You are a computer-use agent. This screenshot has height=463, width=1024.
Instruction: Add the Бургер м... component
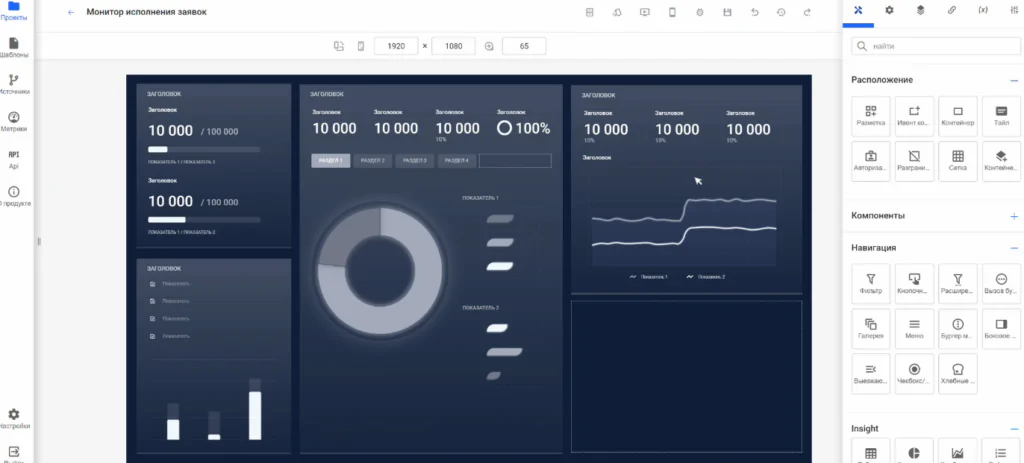point(958,329)
